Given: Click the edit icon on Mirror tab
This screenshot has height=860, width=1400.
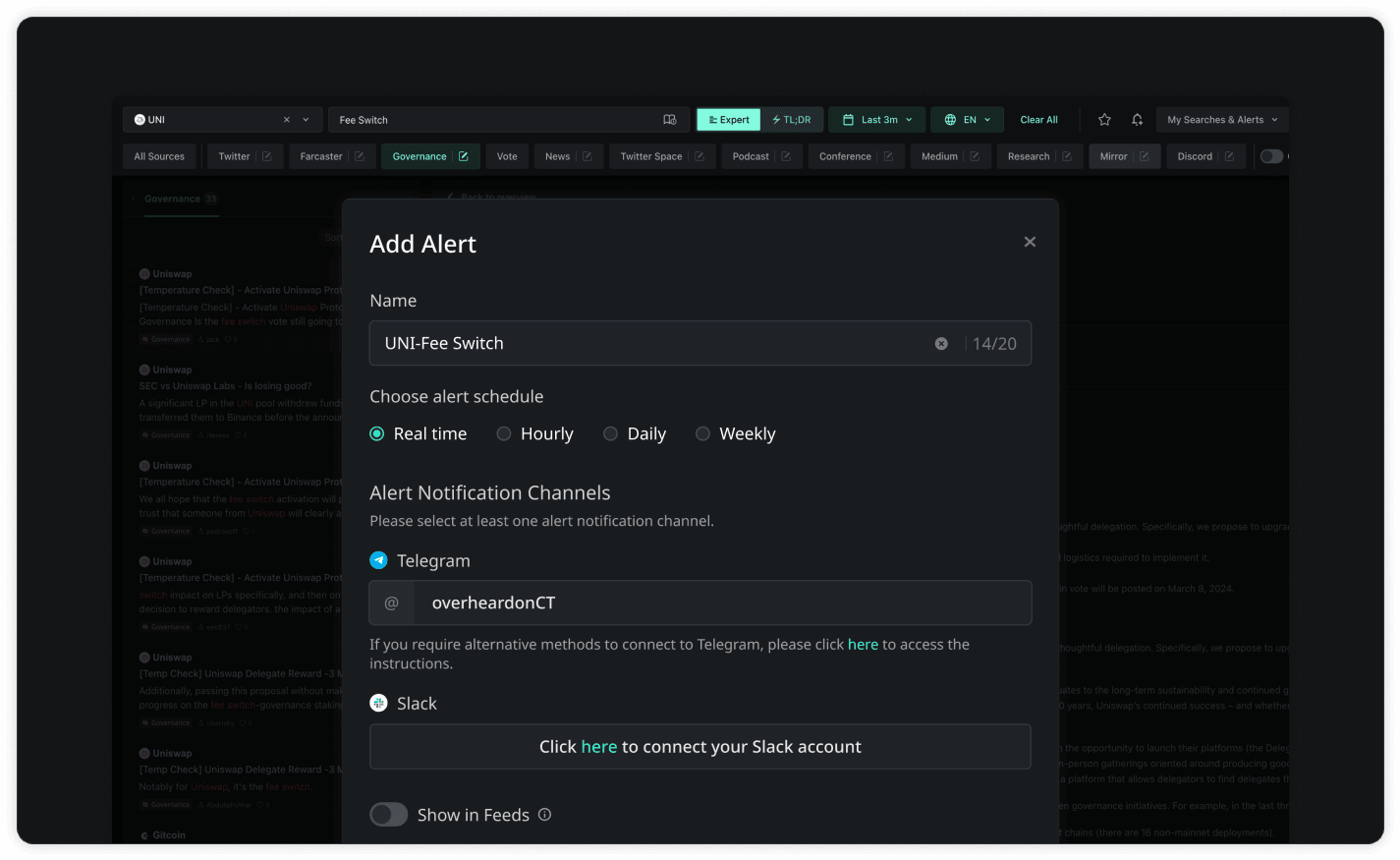Looking at the screenshot, I should coord(1145,156).
